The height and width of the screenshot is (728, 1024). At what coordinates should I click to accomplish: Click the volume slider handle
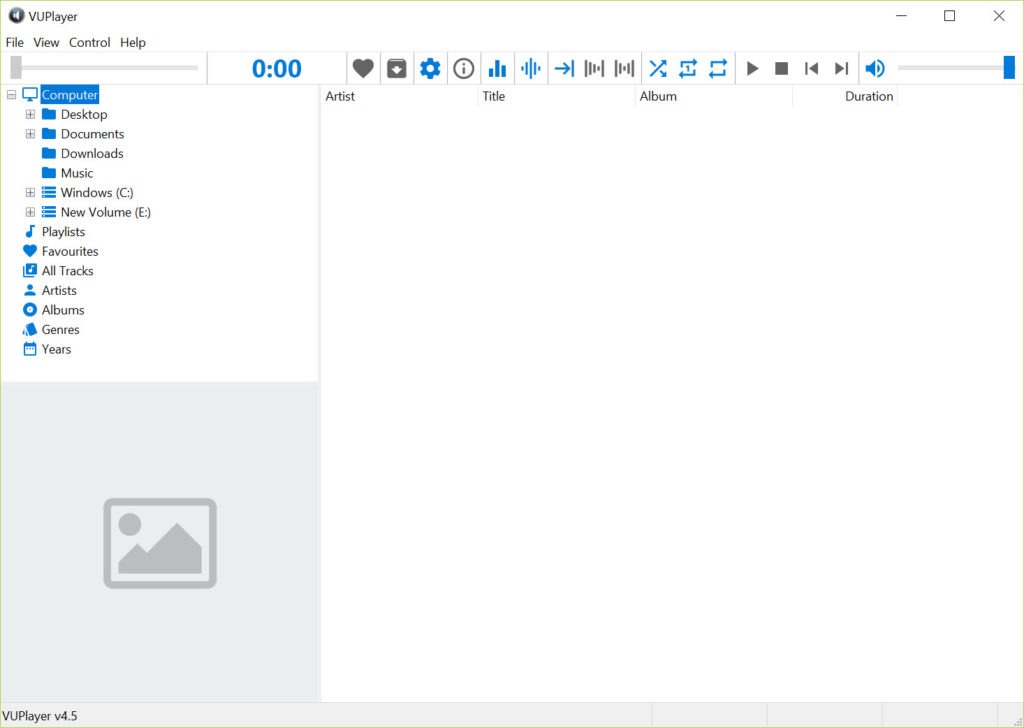point(1008,68)
